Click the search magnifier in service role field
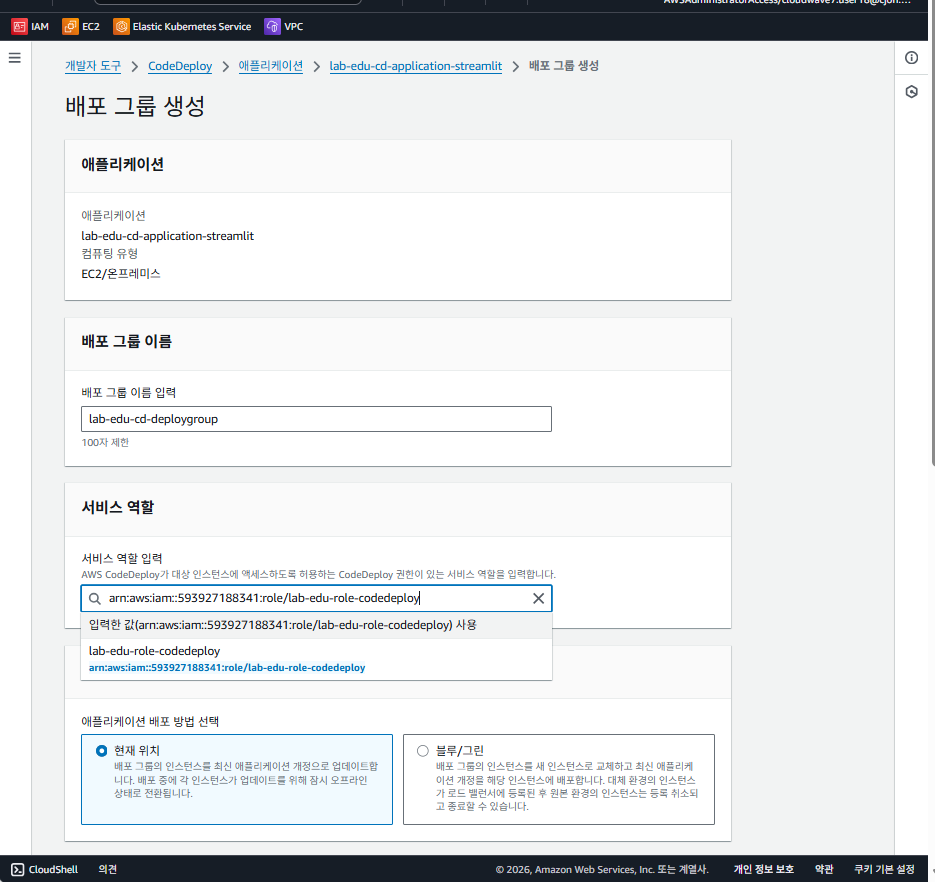Image resolution: width=935 pixels, height=882 pixels. pyautogui.click(x=95, y=599)
